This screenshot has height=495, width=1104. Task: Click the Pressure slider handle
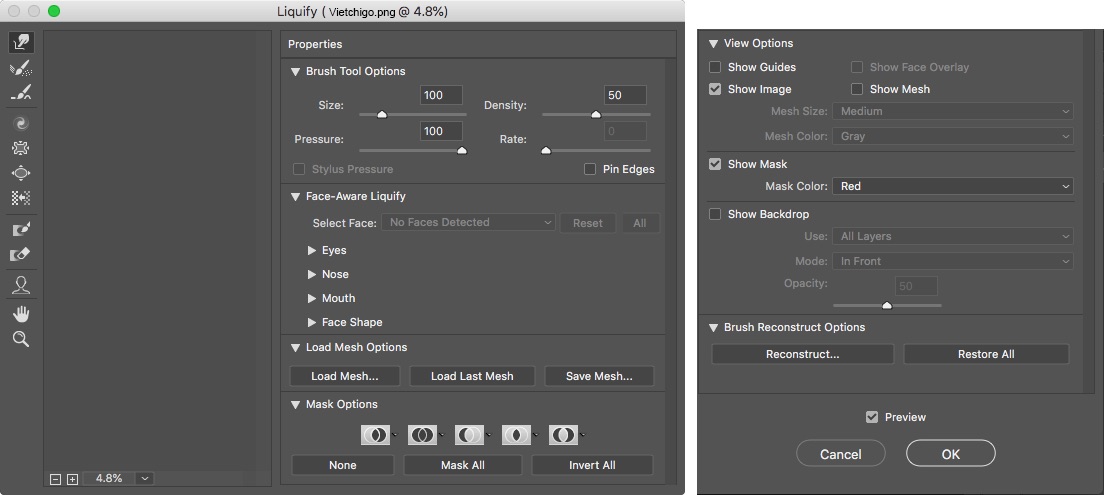[462, 150]
